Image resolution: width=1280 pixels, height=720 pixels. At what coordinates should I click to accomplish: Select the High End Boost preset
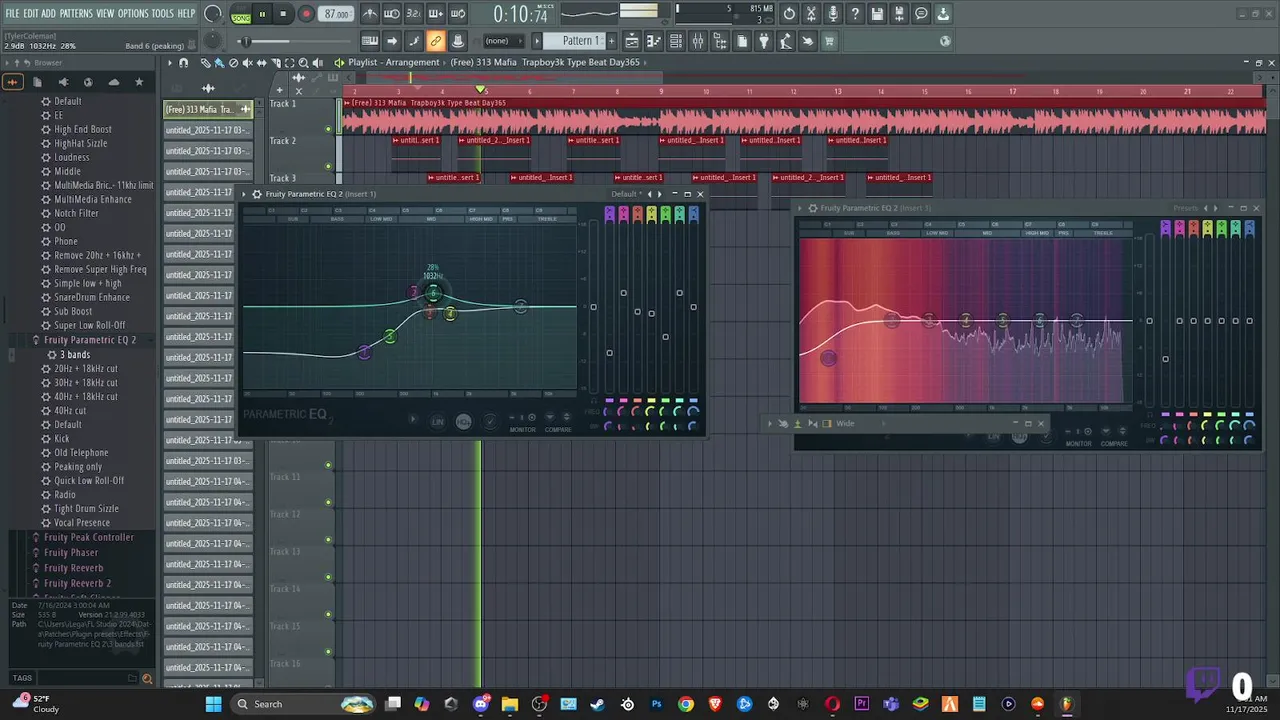(x=83, y=129)
